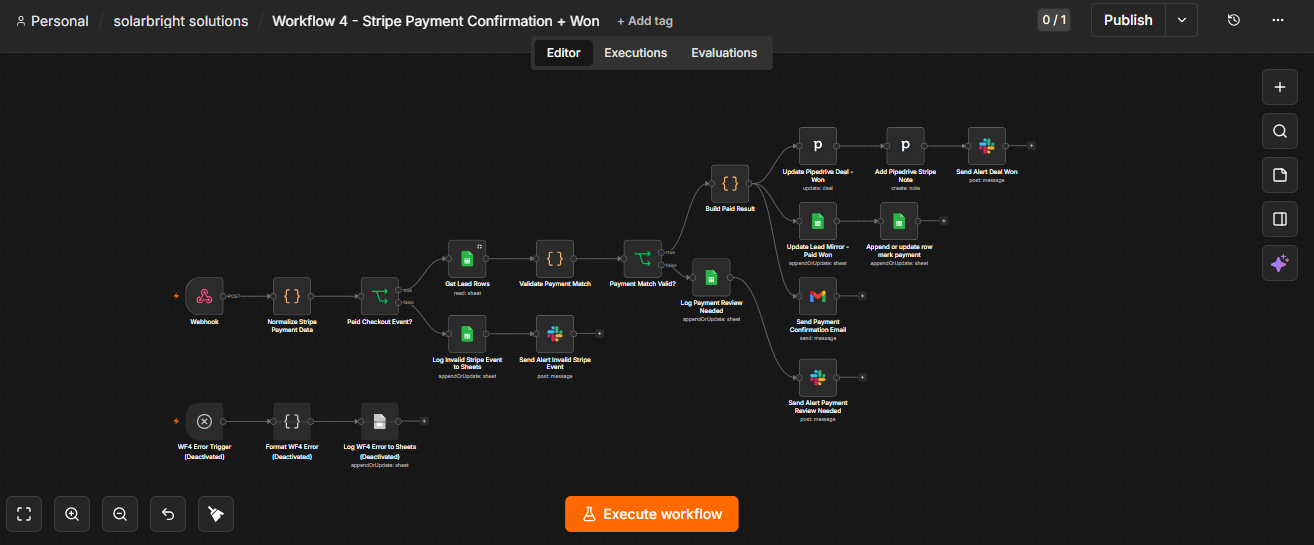Click the output plus after Send Alert Deal Won
The height and width of the screenshot is (545, 1314).
pos(1031,146)
